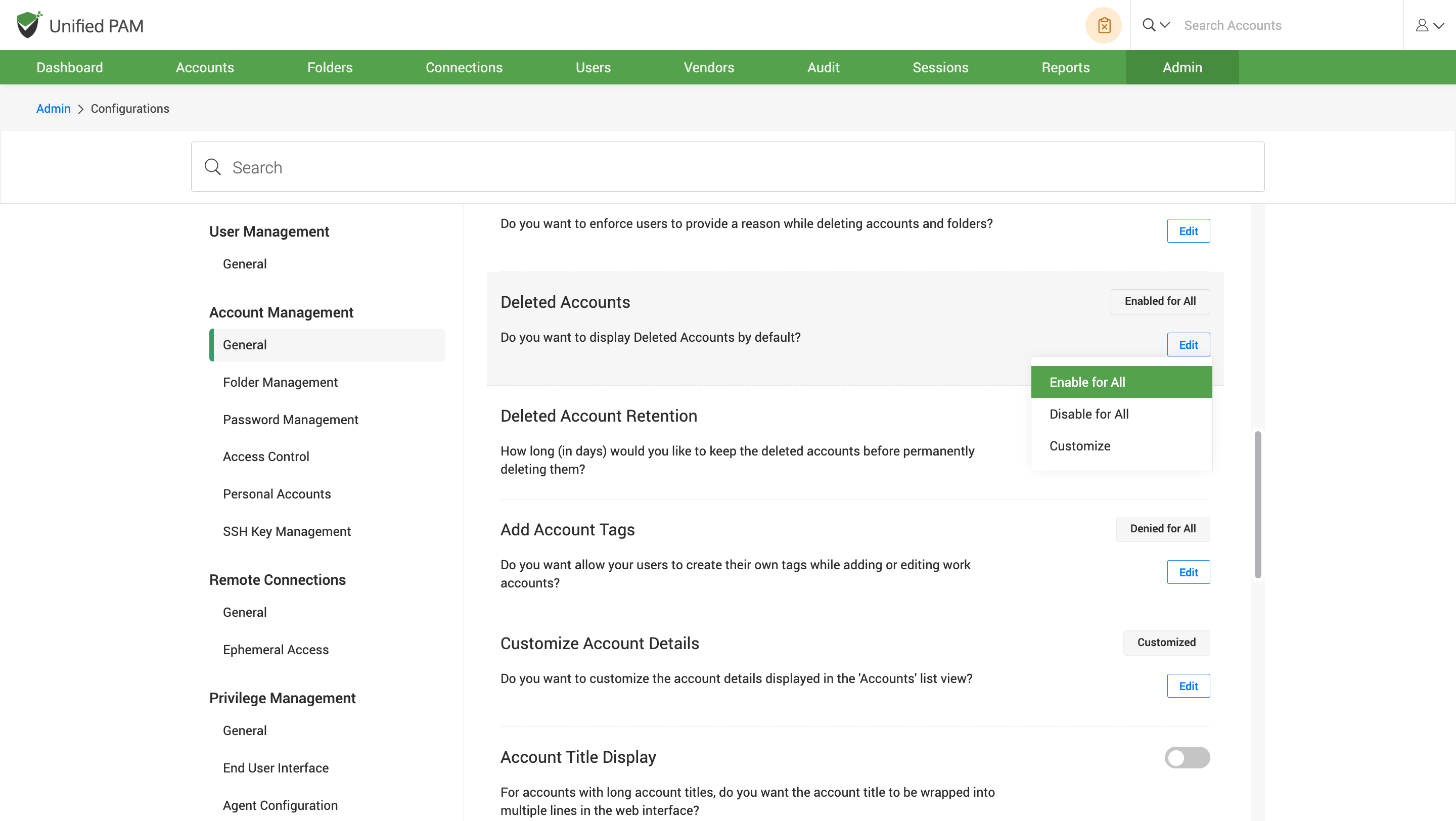Go to Password Management settings
This screenshot has height=821, width=1456.
pos(290,419)
